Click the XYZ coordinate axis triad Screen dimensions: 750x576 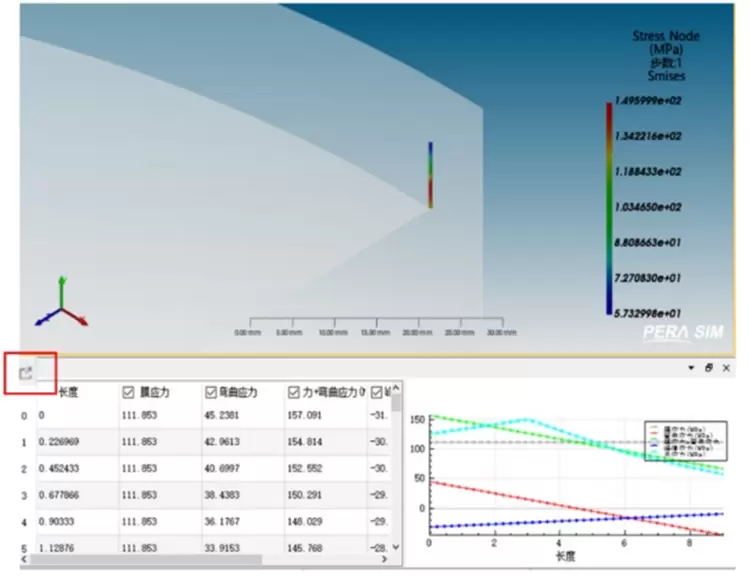(61, 303)
